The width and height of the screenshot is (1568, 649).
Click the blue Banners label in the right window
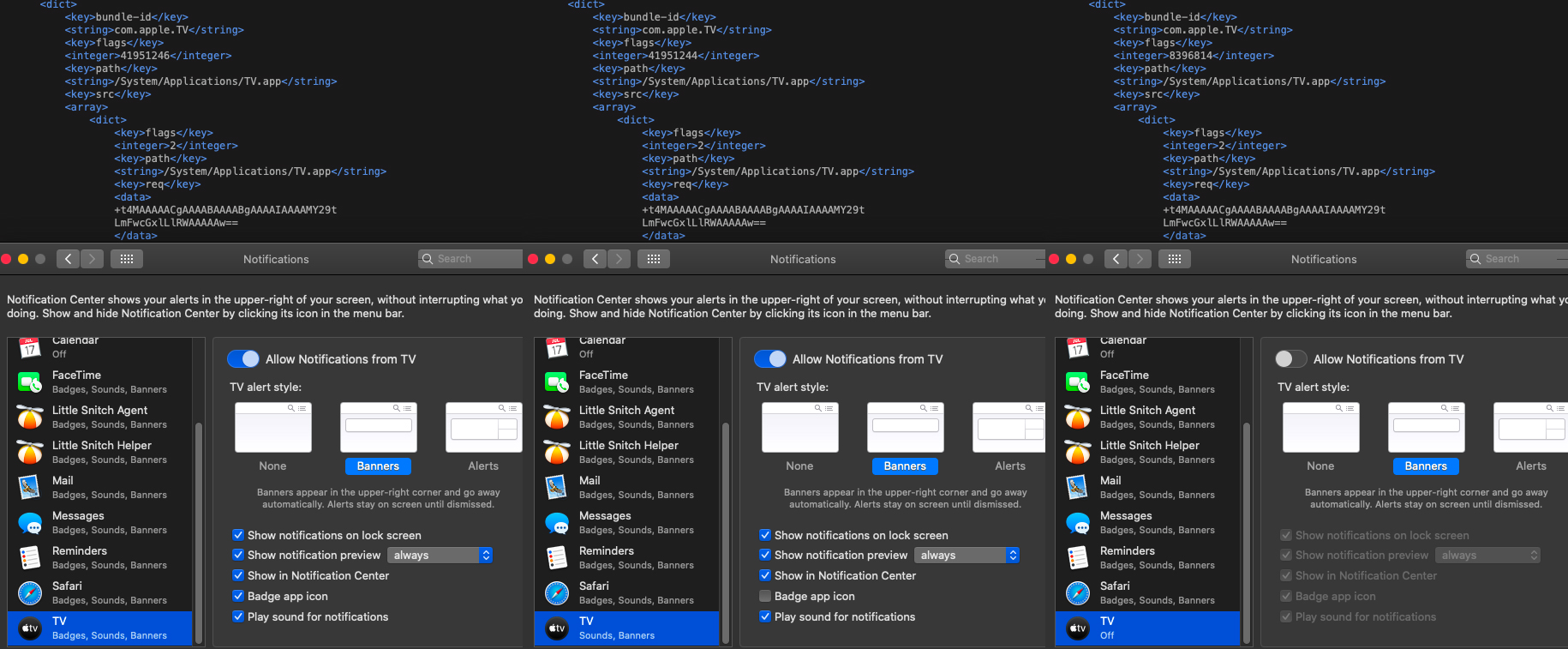[1426, 466]
